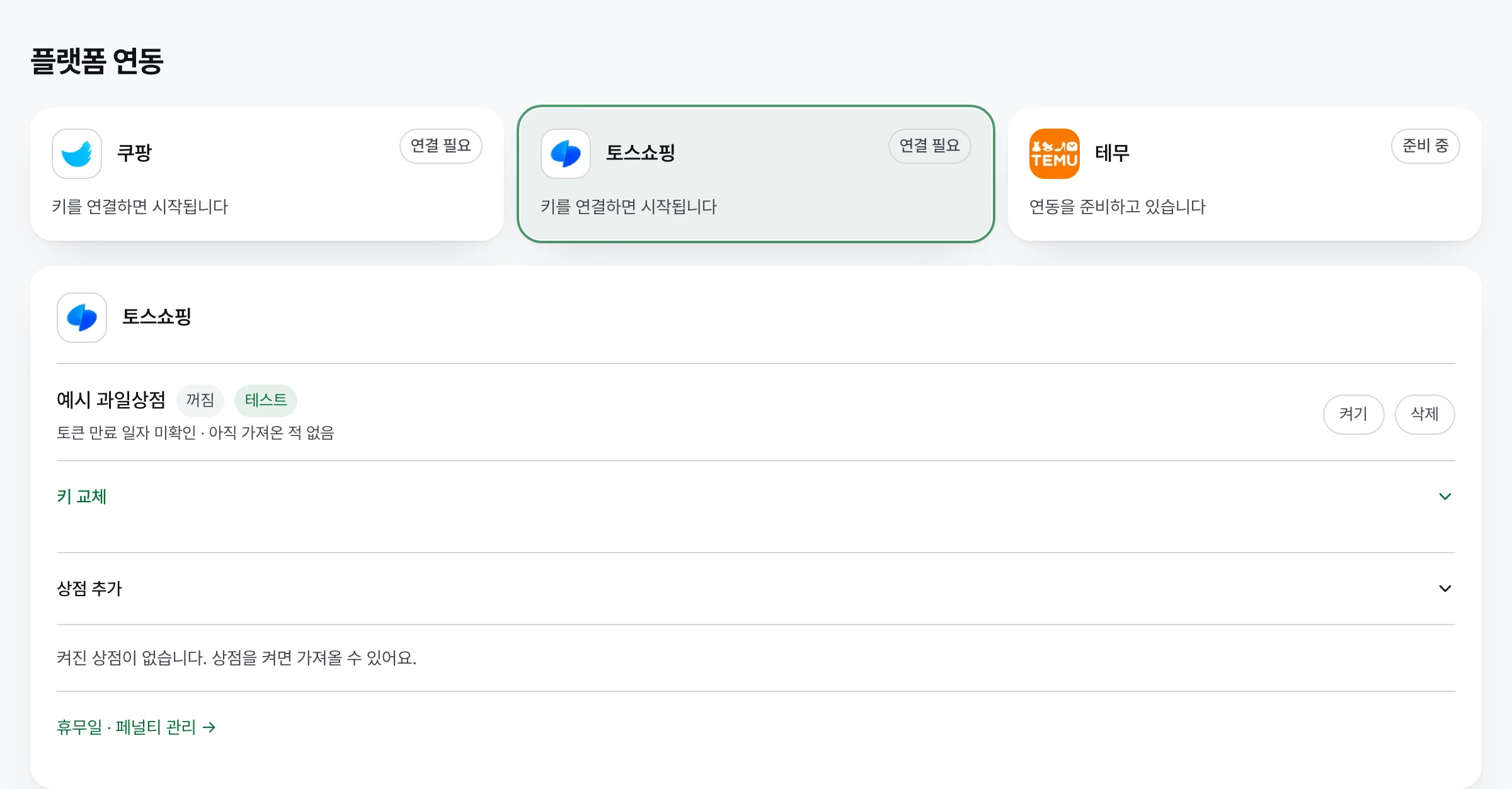The image size is (1512, 789).
Task: Click 연결 필요 badge on 쿠팡 card
Action: pyautogui.click(x=441, y=146)
